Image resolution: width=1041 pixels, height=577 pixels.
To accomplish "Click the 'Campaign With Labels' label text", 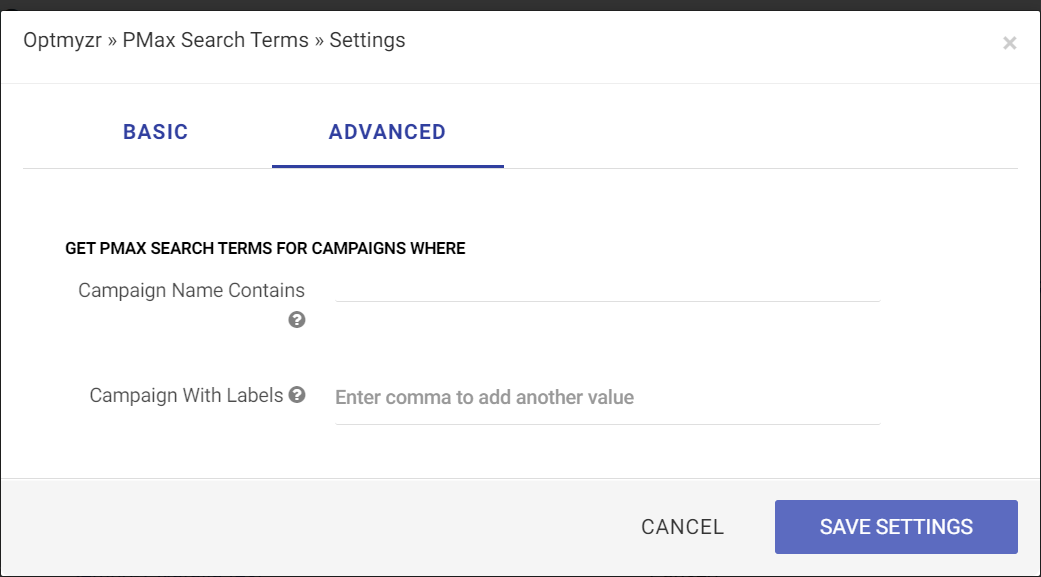I will (x=187, y=395).
